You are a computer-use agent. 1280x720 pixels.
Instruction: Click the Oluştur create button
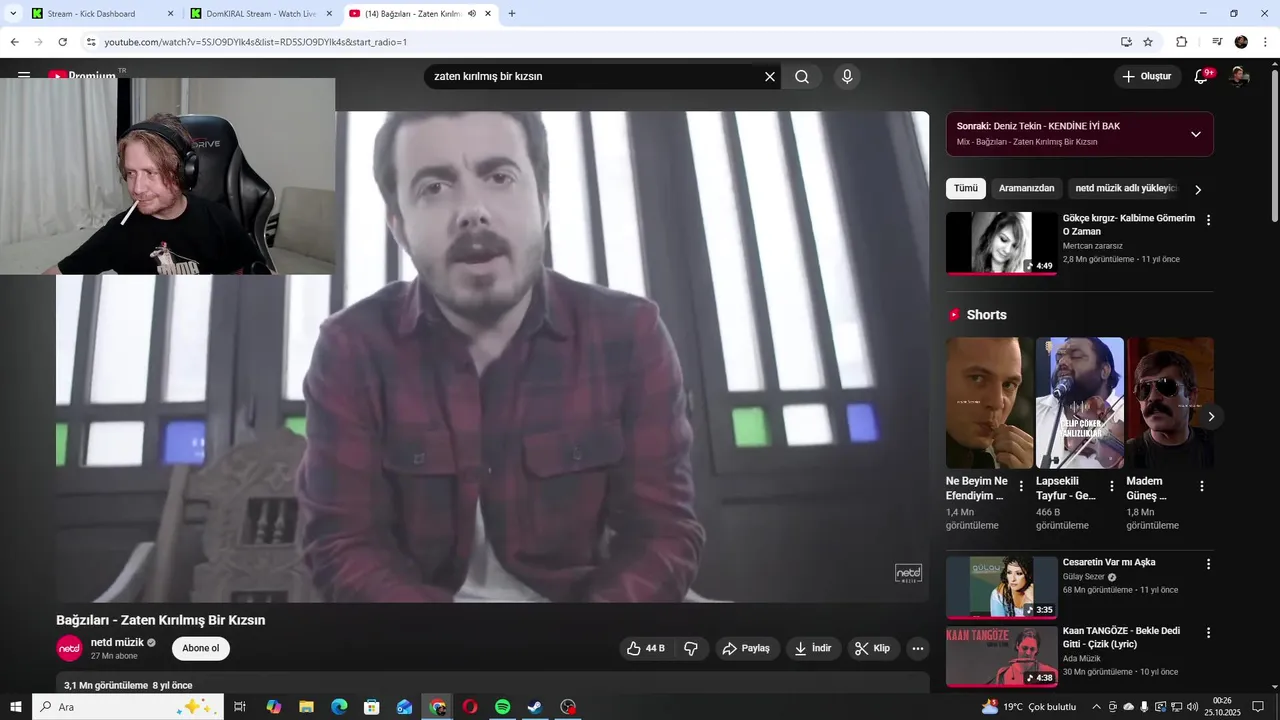1147,77
